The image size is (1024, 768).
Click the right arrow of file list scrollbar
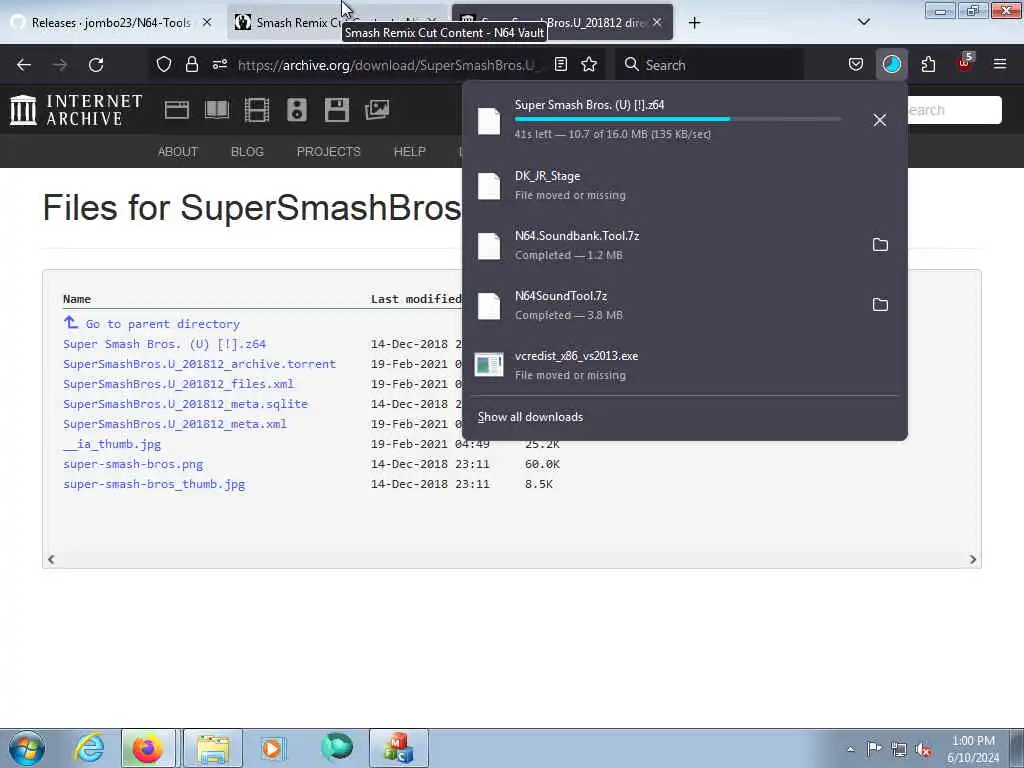tap(972, 560)
